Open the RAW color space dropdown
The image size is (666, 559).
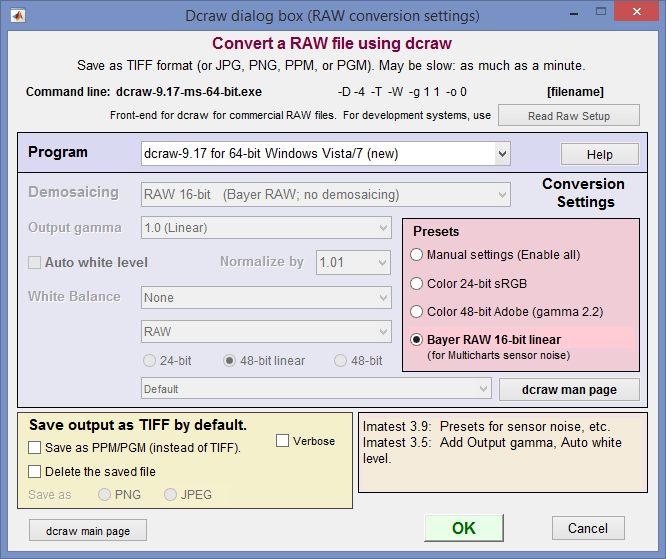[x=266, y=331]
